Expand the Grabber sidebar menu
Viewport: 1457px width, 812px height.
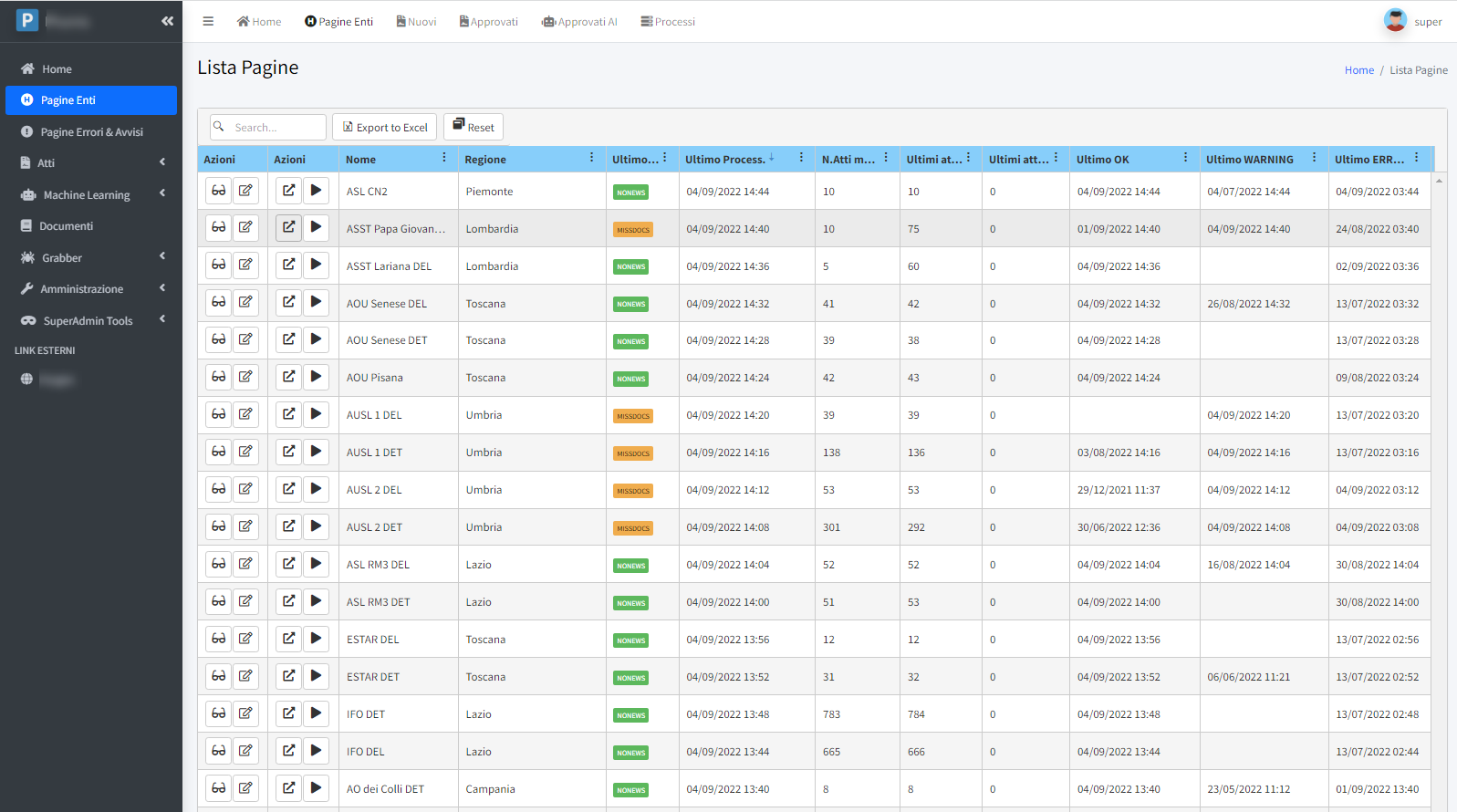62,257
